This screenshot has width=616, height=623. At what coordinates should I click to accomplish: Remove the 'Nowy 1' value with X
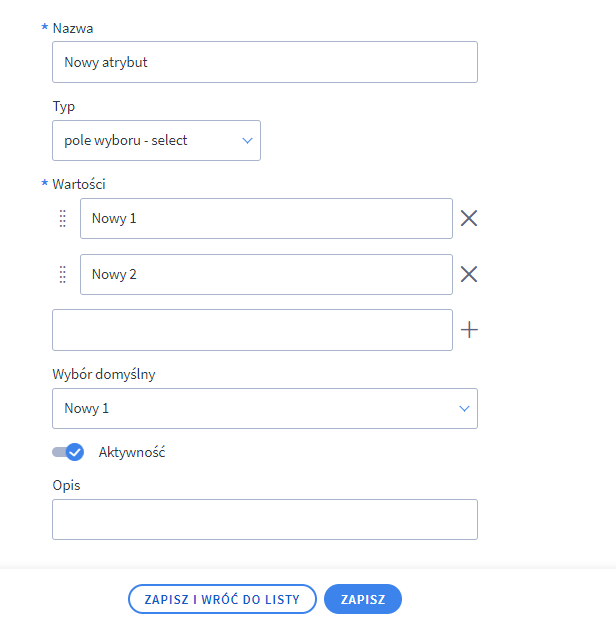point(468,218)
